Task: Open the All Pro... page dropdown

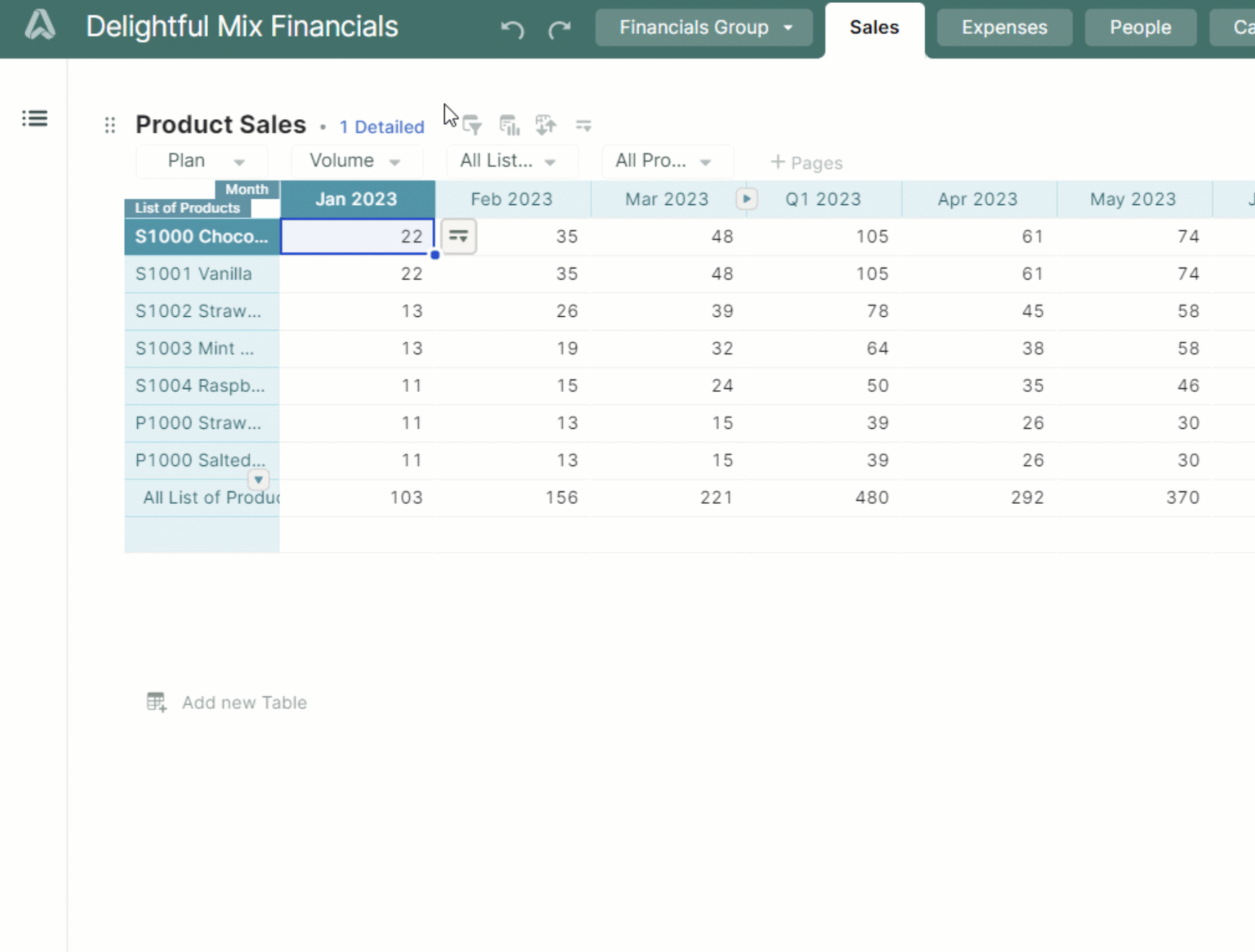Action: point(668,161)
